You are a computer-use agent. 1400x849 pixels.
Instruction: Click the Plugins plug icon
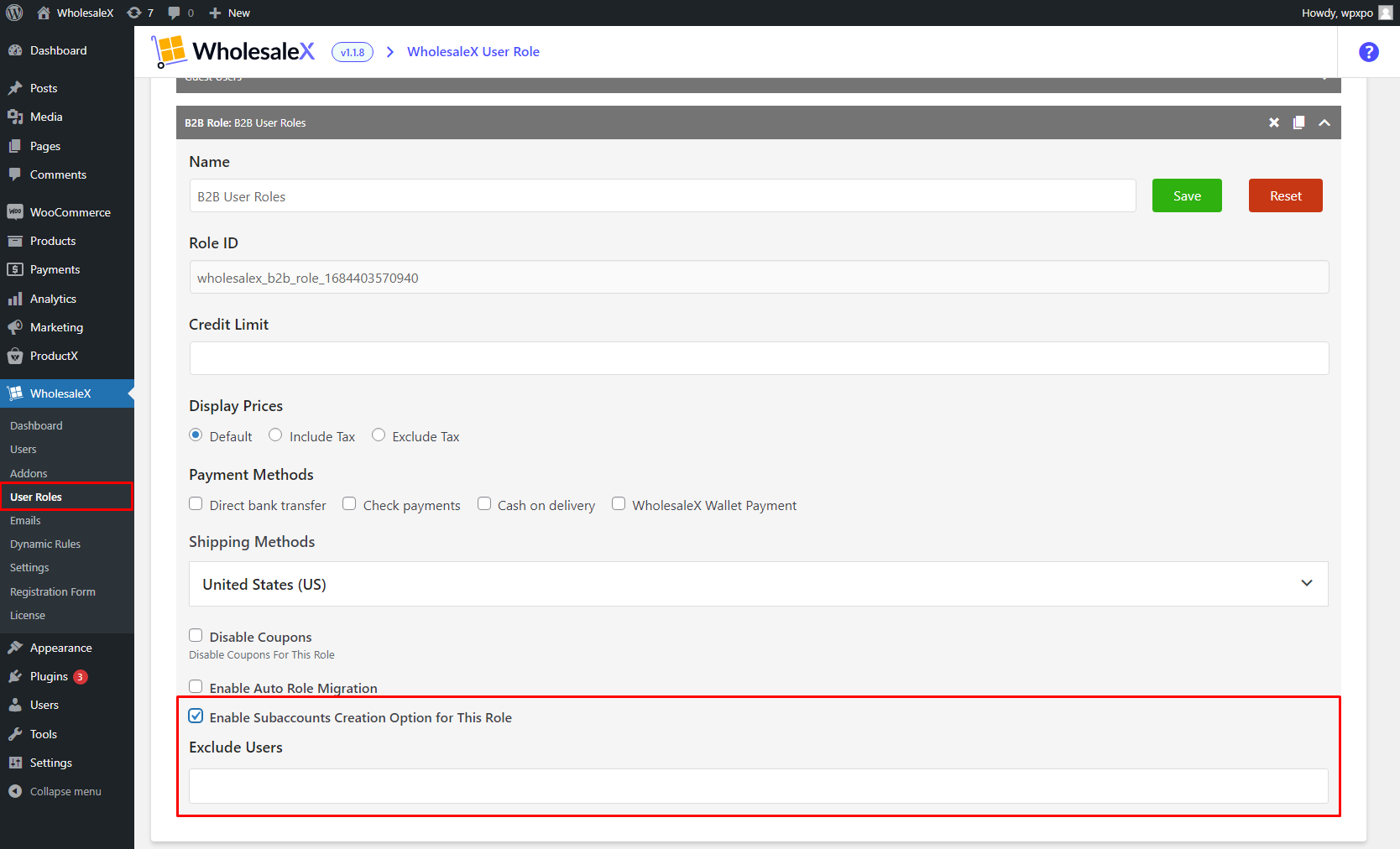click(x=15, y=676)
